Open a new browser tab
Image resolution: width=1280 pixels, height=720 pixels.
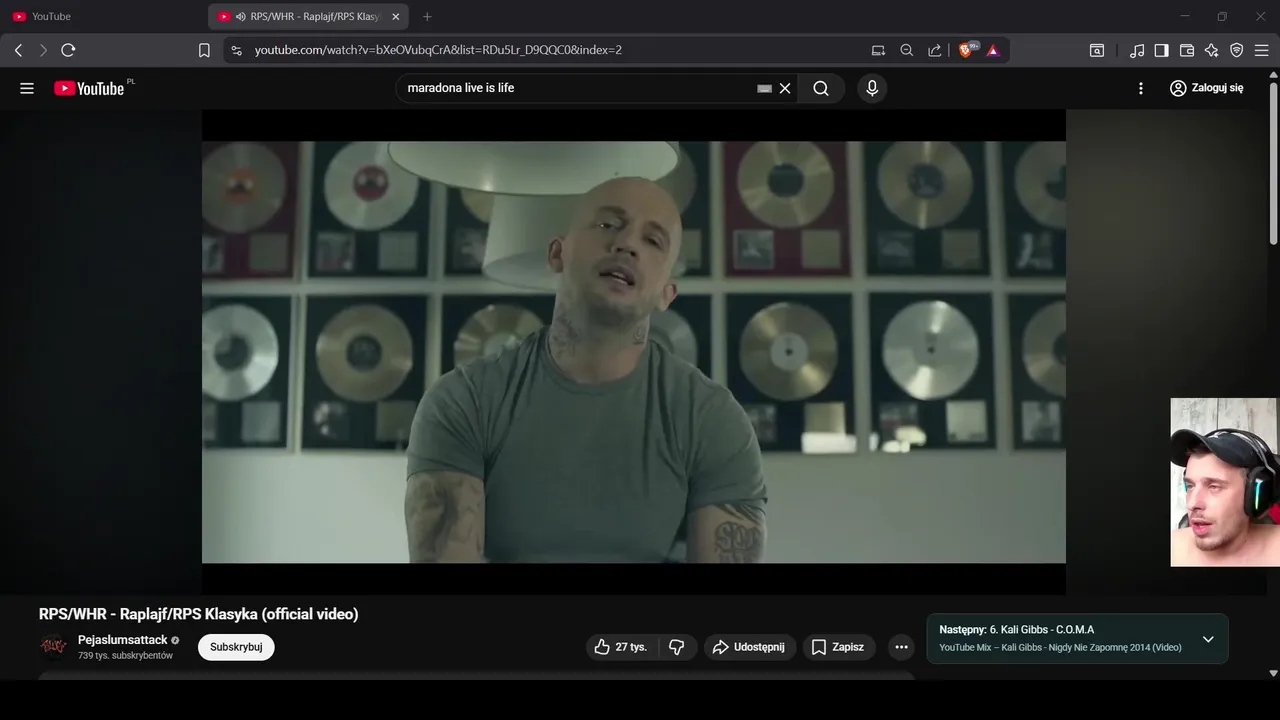click(427, 17)
